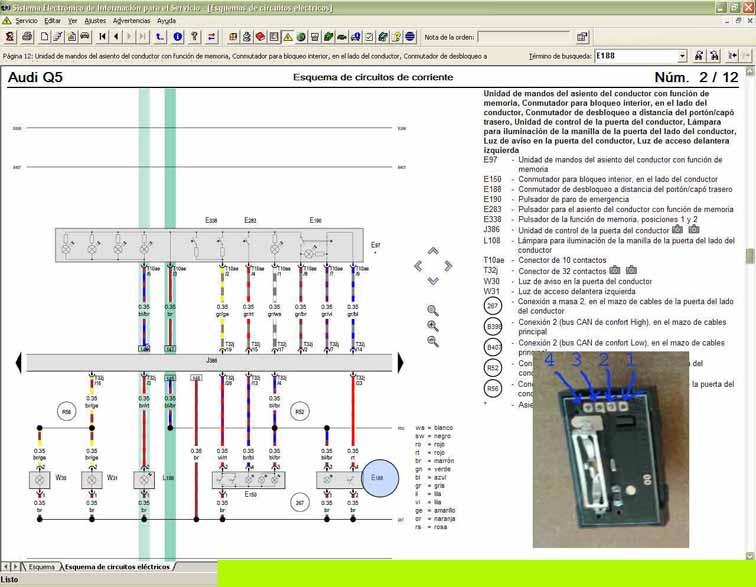
Task: Open the Servicio menu
Action: [x=26, y=21]
